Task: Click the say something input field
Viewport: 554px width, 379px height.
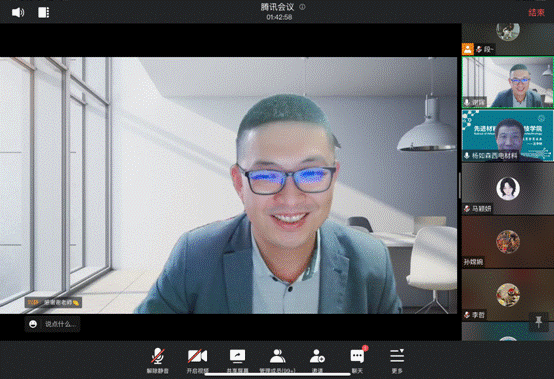Action: tap(52, 324)
